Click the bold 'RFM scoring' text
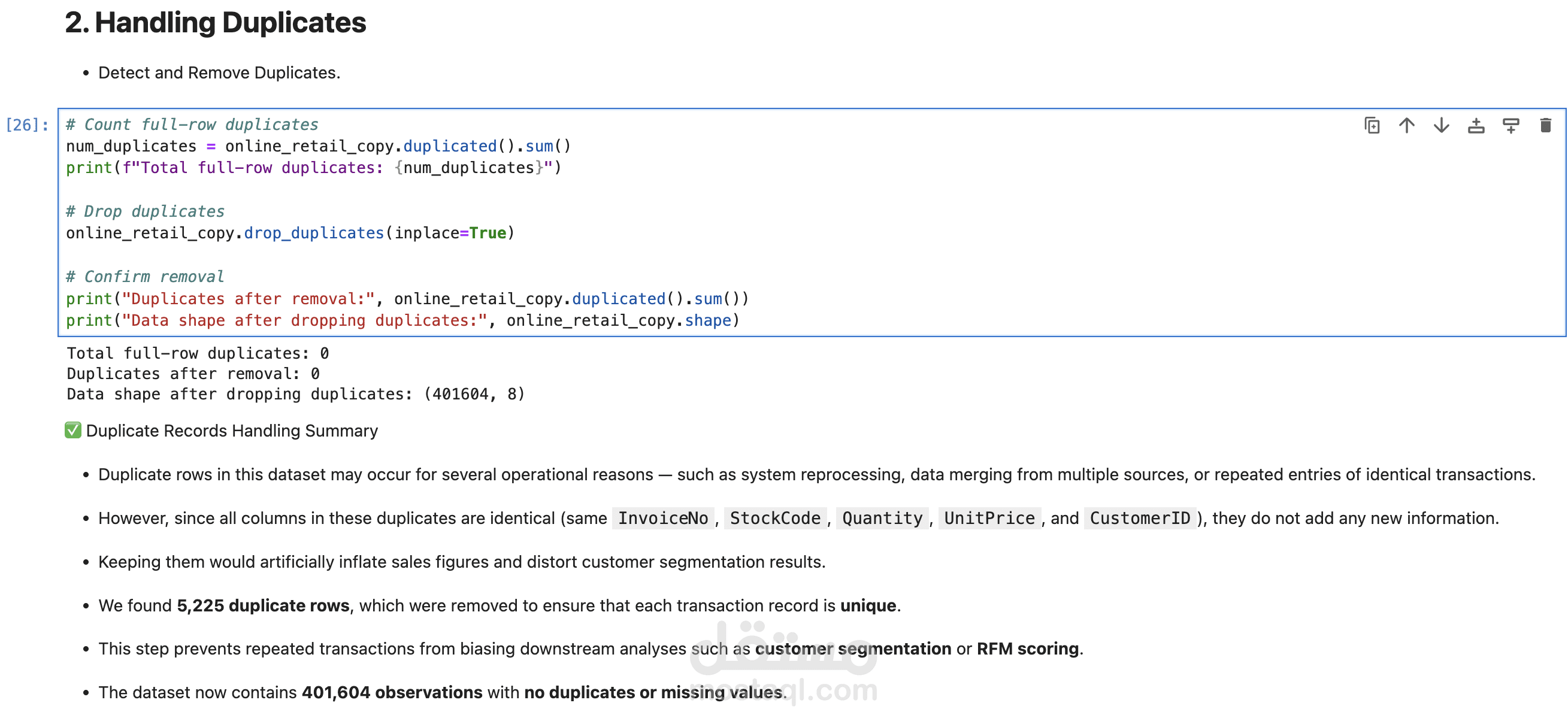This screenshot has height=721, width=1568. (1028, 649)
